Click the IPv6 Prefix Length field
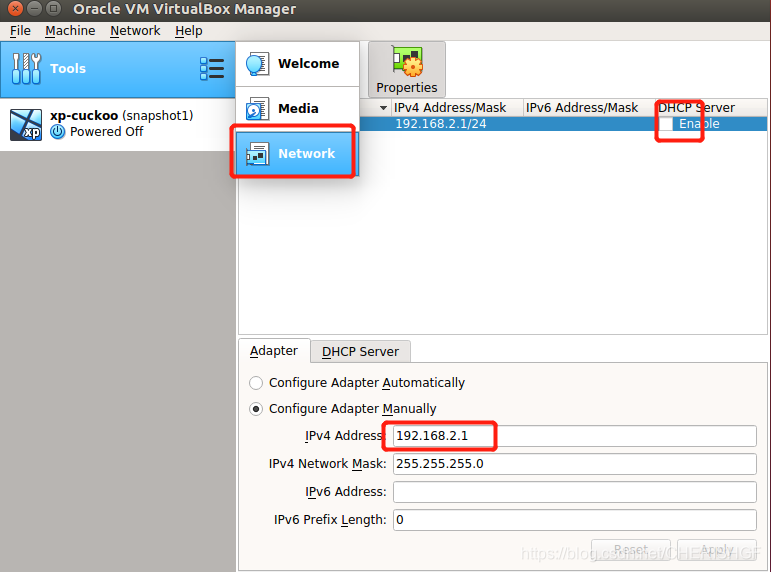The width and height of the screenshot is (771, 572). coord(574,520)
